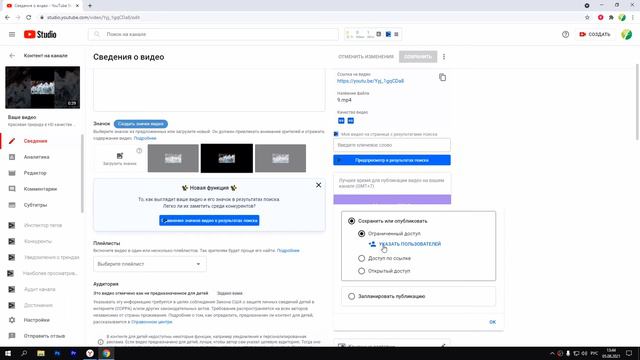The width and height of the screenshot is (640, 360).
Task: Click the blue search results preview button
Action: pos(392,160)
